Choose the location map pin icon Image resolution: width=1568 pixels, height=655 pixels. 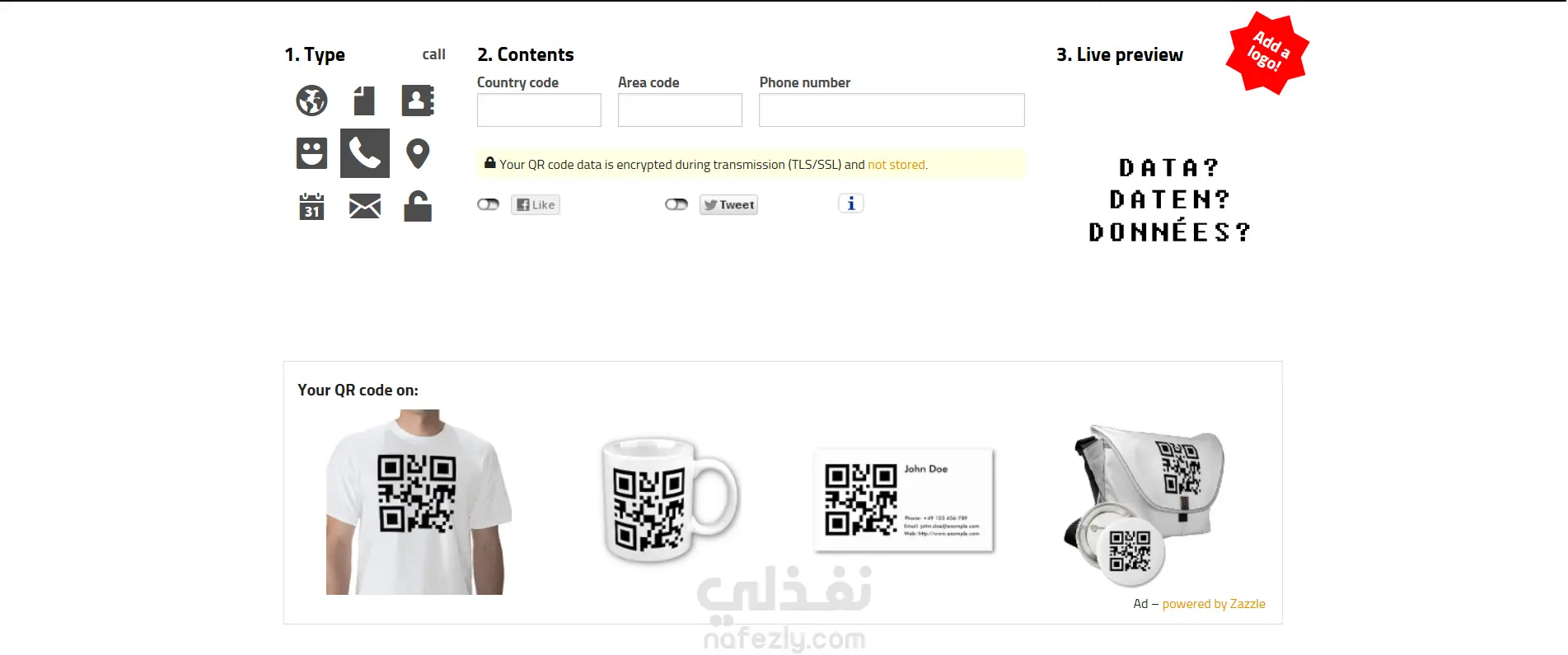[x=418, y=153]
